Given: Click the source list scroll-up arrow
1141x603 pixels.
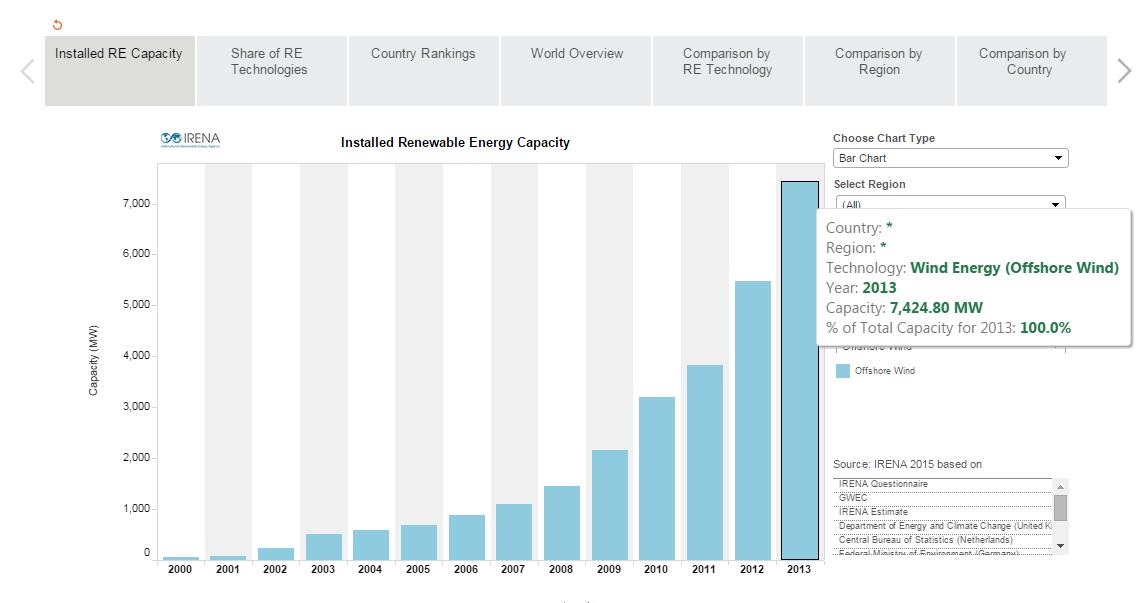Looking at the screenshot, I should point(1060,486).
